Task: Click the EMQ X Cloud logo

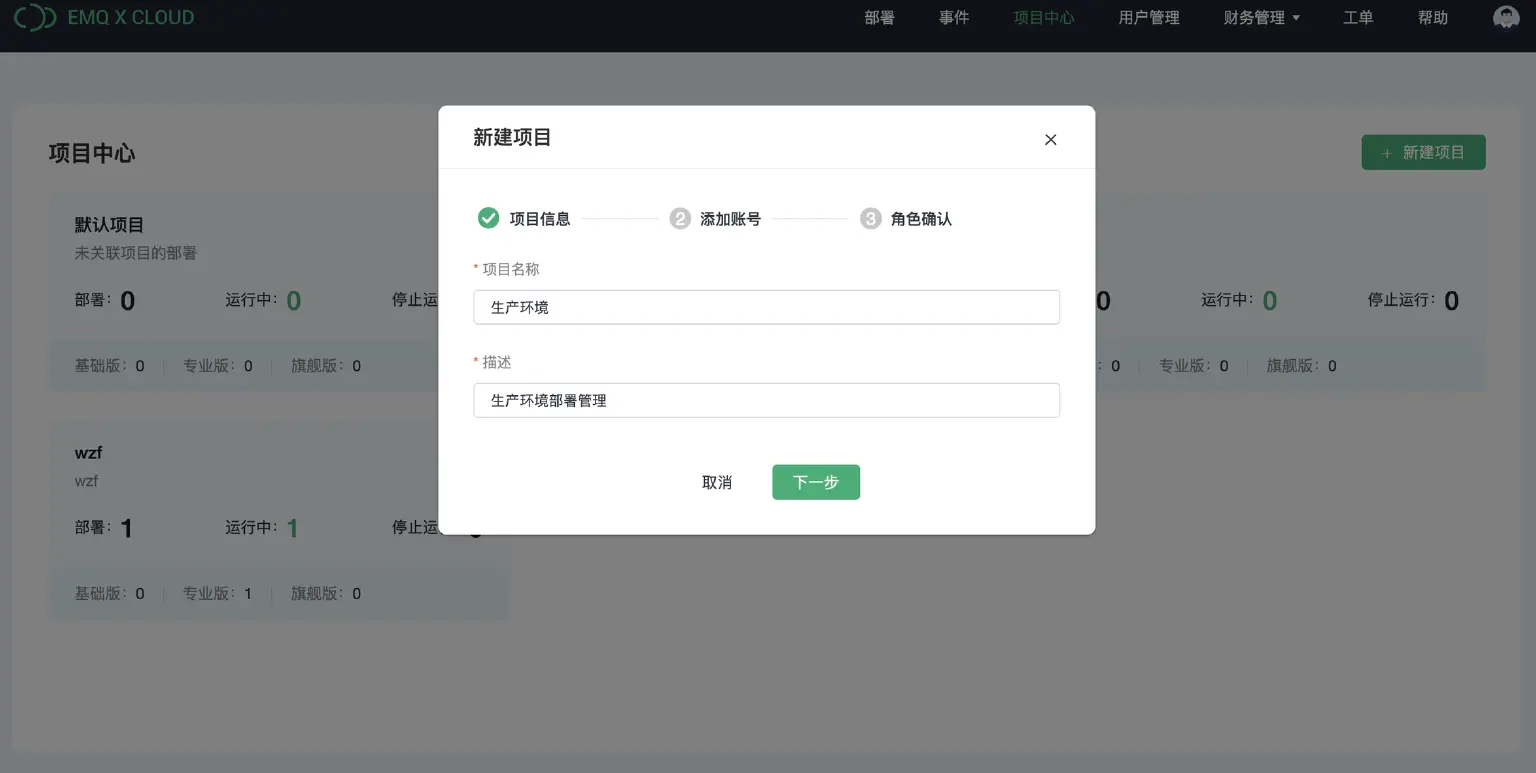Action: 104,17
